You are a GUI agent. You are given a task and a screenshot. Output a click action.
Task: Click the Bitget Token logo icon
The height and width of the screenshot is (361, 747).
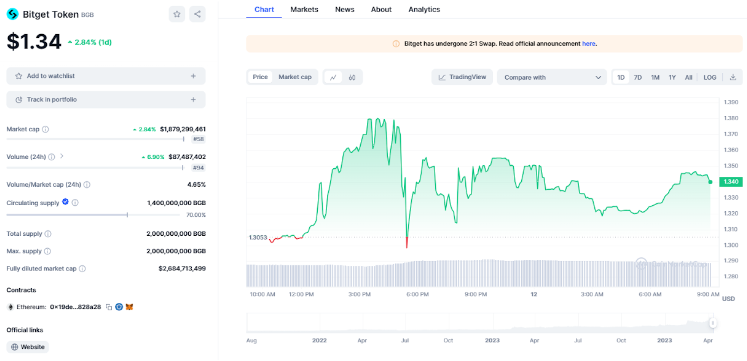12,14
